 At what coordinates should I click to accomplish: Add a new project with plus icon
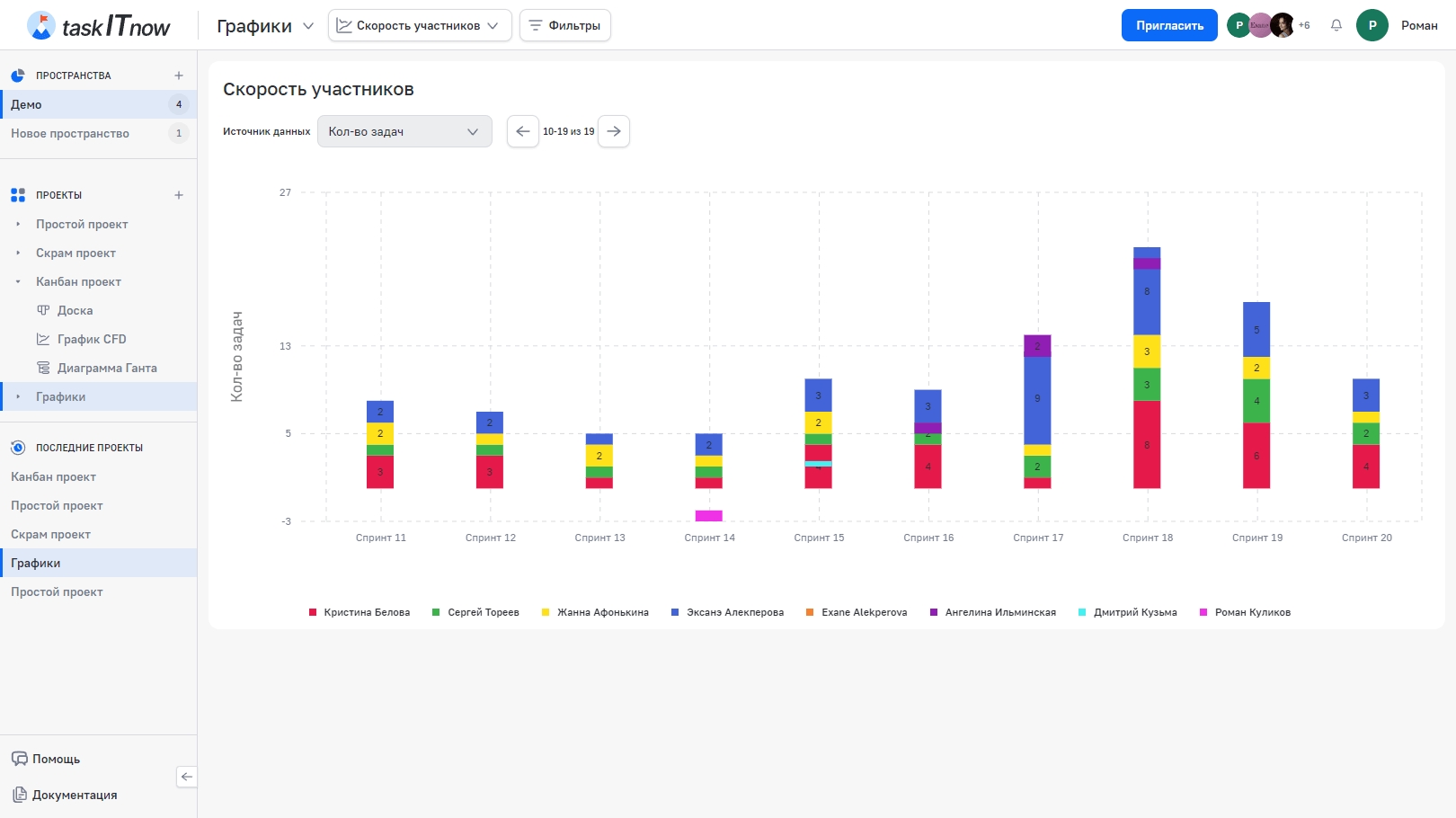tap(179, 195)
